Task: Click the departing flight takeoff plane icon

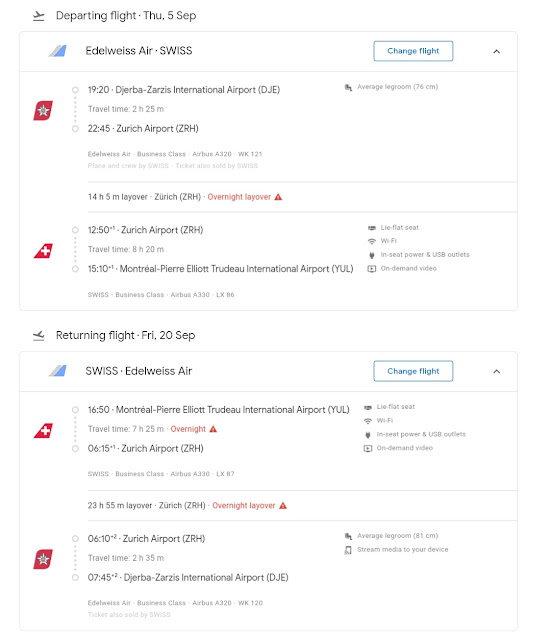Action: tap(39, 16)
